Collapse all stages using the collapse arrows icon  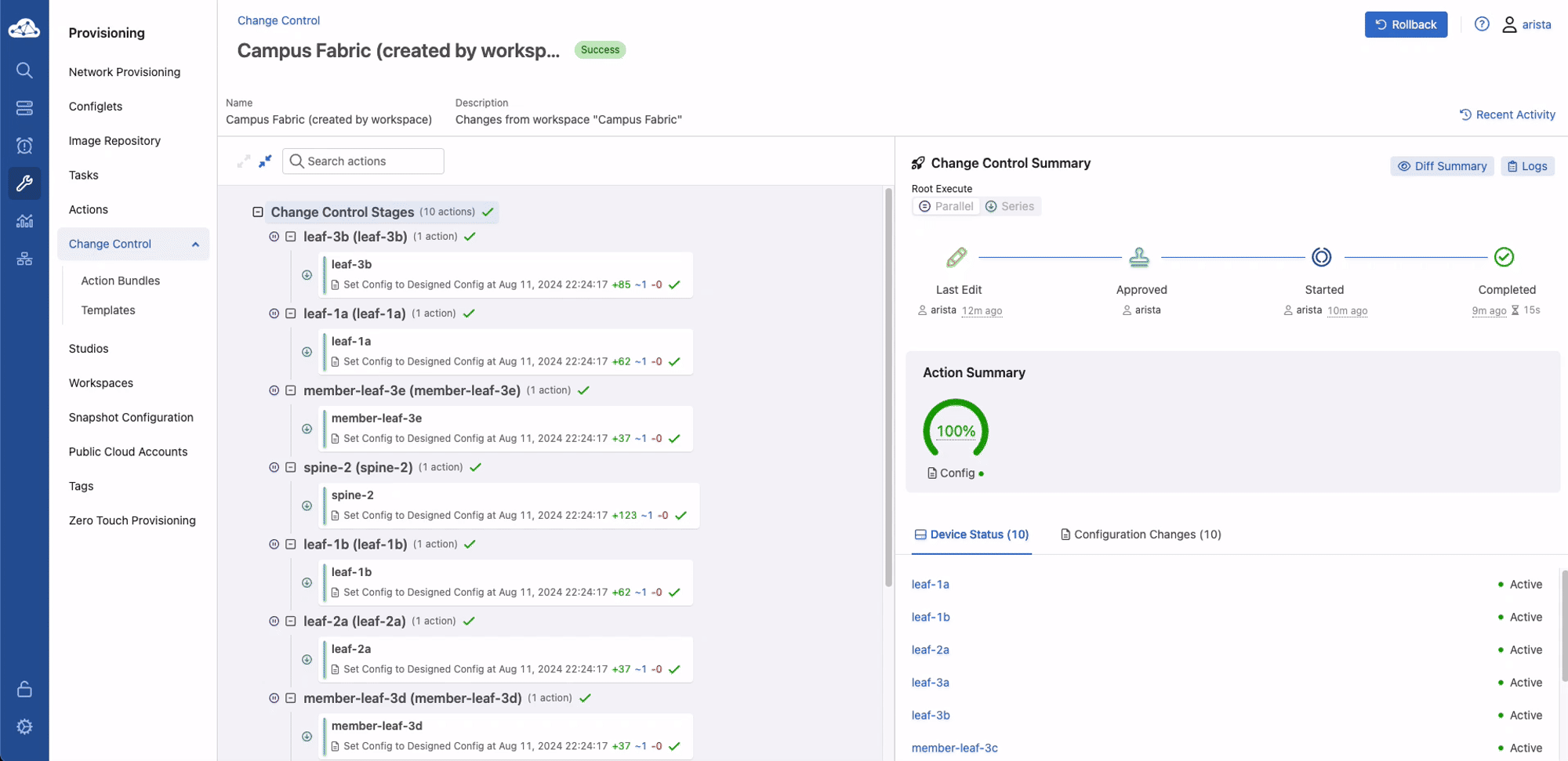(x=265, y=161)
